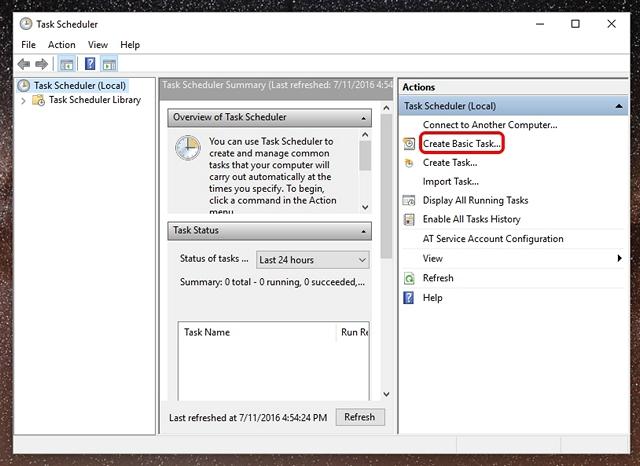The image size is (640, 466).
Task: Click the Create Basic Task icon
Action: tap(409, 144)
